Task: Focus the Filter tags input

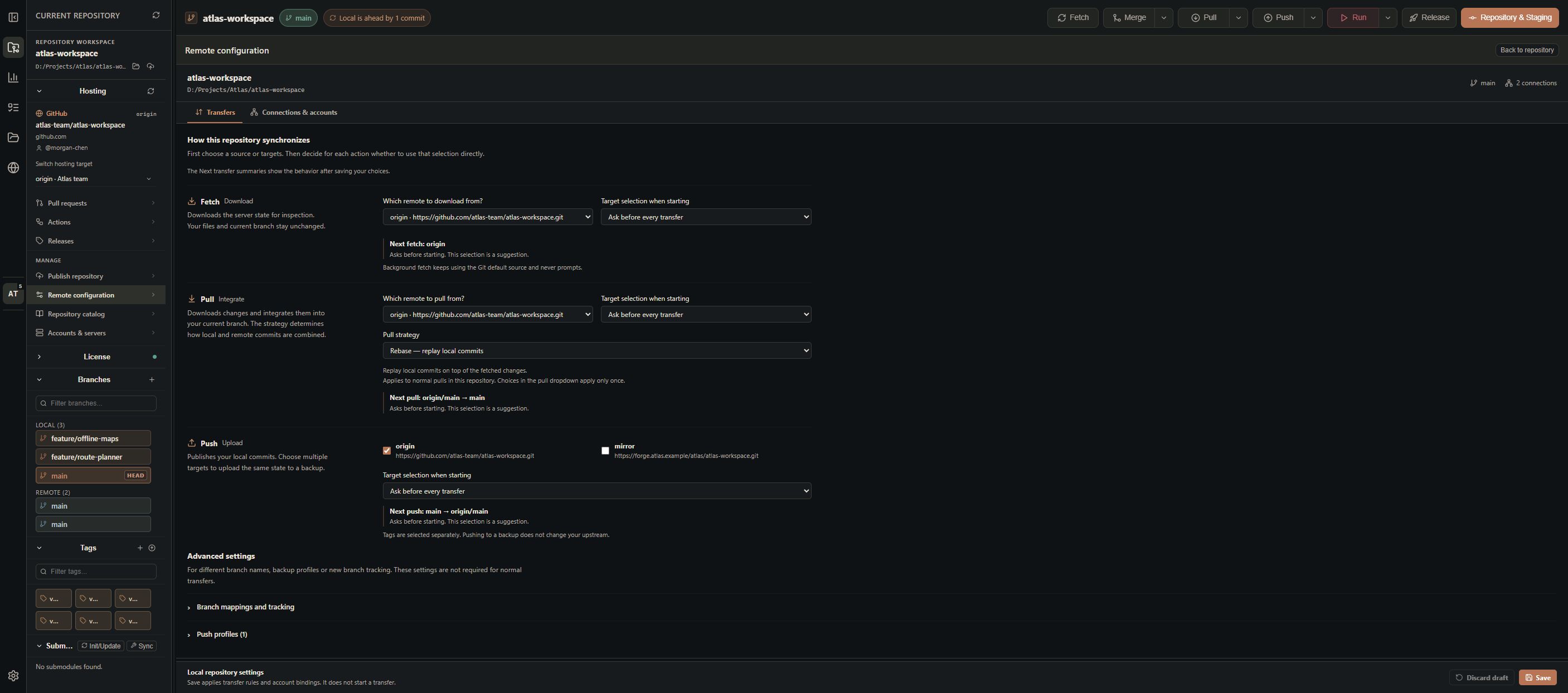Action: coord(96,572)
